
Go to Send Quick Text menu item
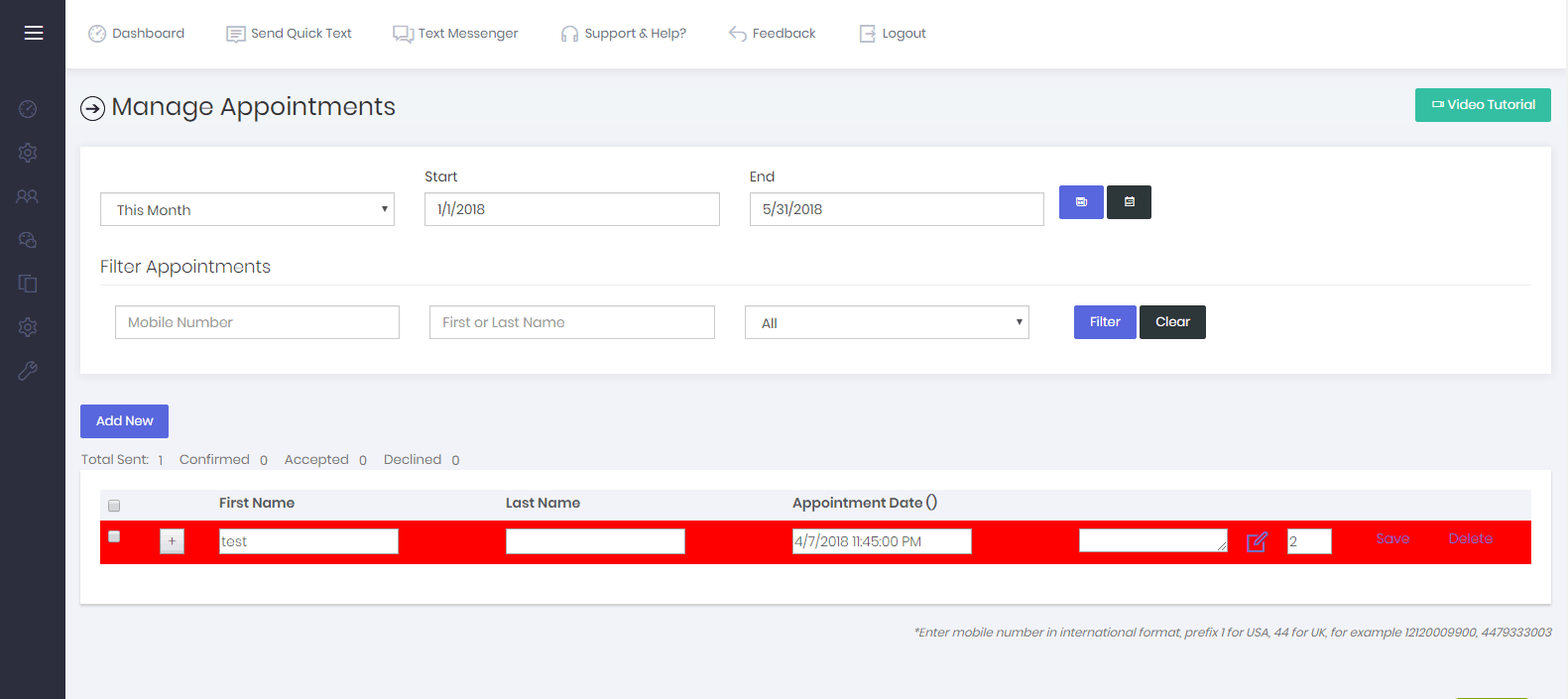[x=289, y=34]
